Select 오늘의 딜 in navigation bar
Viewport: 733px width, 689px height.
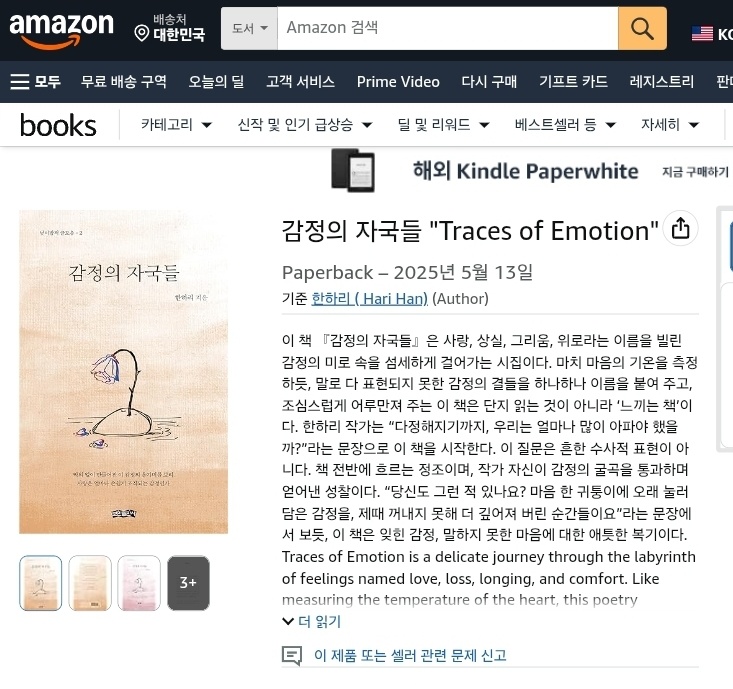[216, 82]
